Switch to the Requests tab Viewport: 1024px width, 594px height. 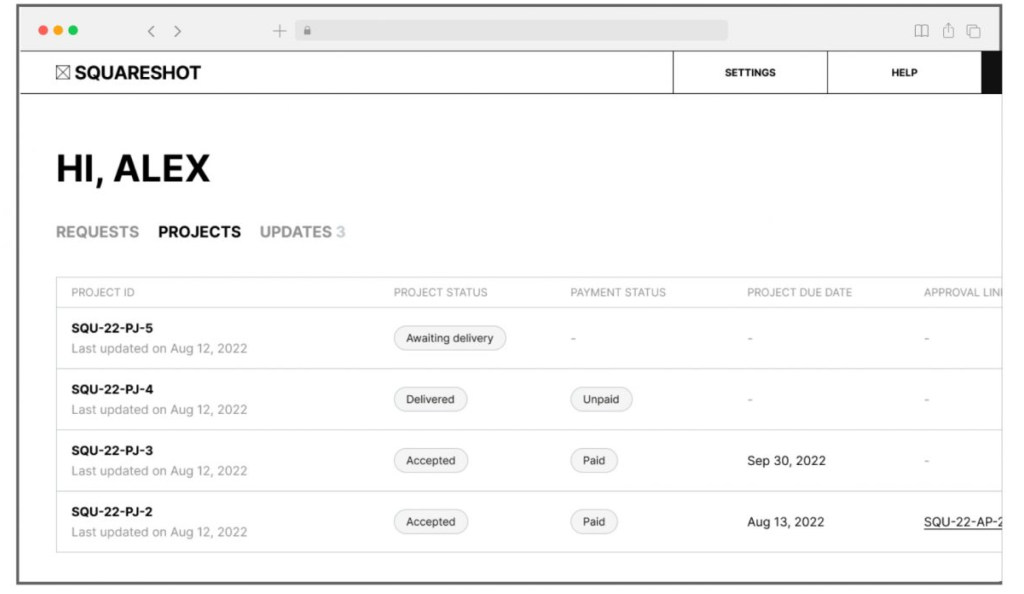(97, 232)
